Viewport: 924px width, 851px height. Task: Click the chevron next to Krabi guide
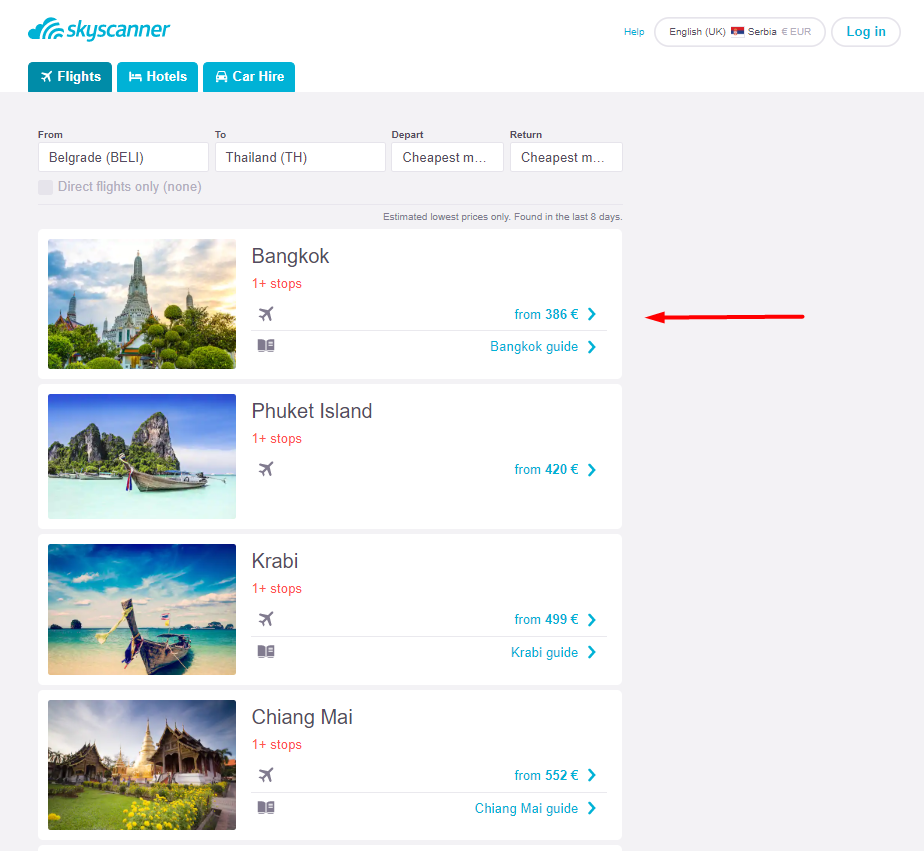click(x=592, y=652)
